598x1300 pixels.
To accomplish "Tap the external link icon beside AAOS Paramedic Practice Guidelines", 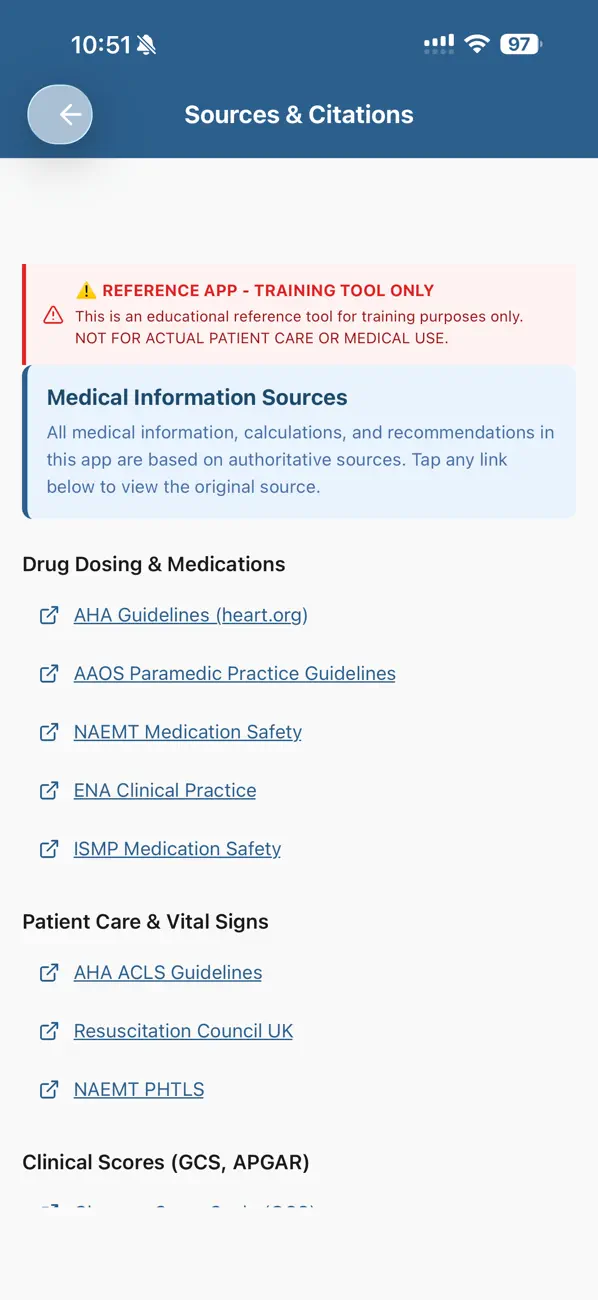I will click(49, 673).
